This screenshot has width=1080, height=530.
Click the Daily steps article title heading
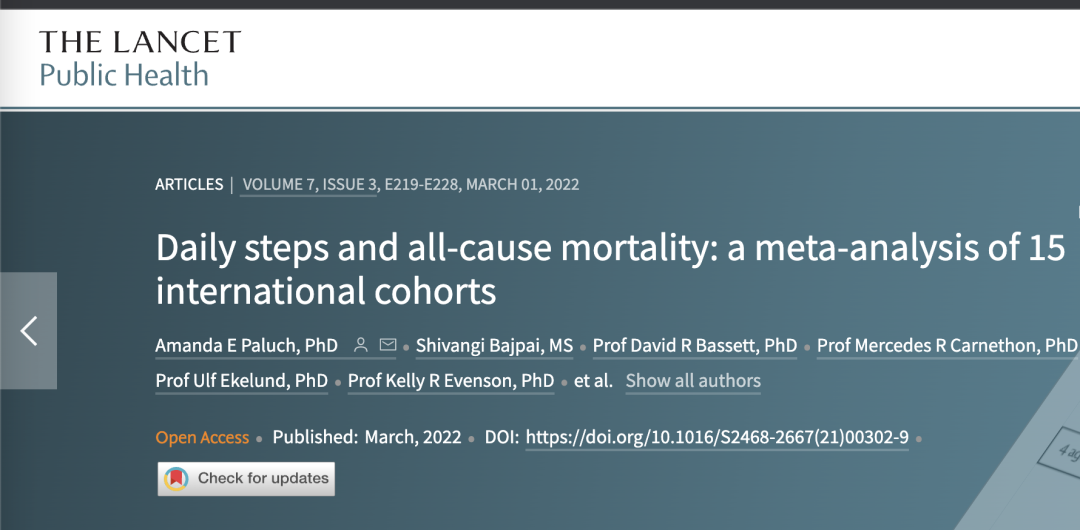(611, 269)
